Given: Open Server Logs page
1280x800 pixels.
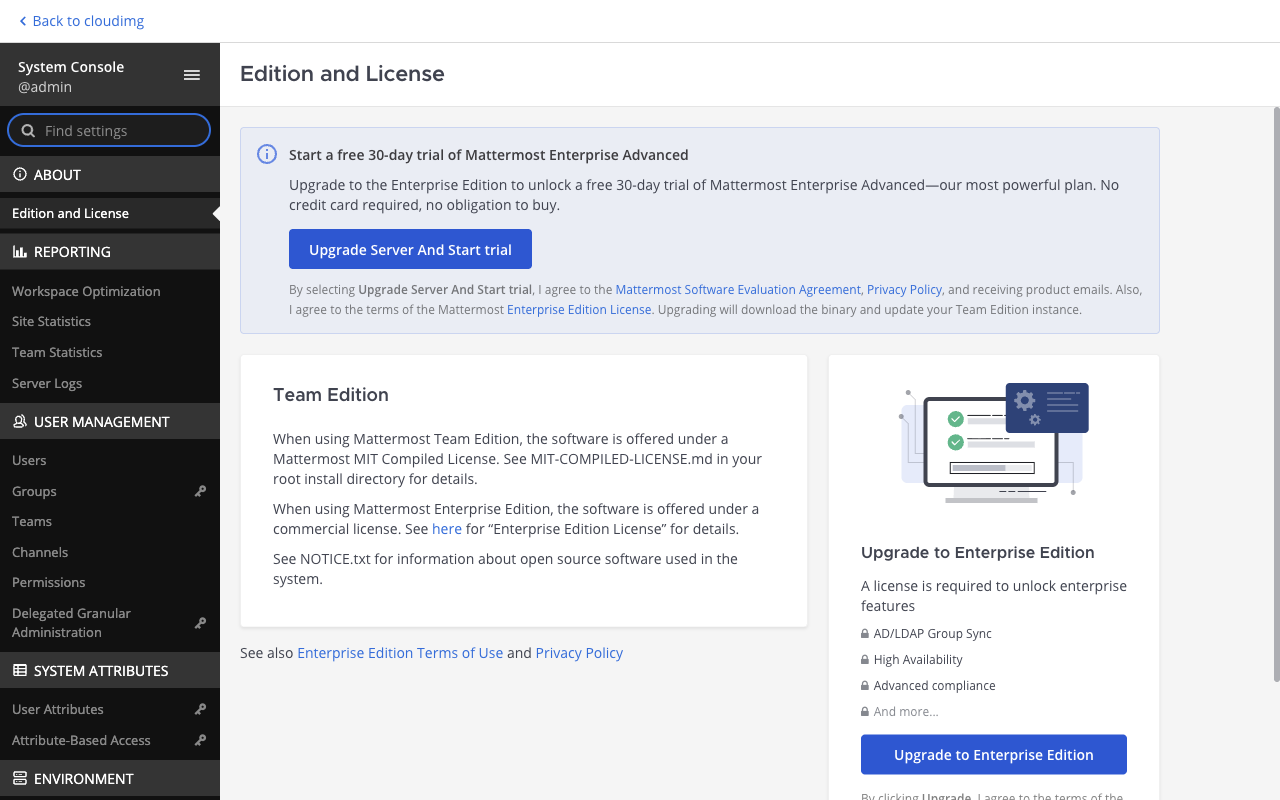Looking at the screenshot, I should point(47,383).
